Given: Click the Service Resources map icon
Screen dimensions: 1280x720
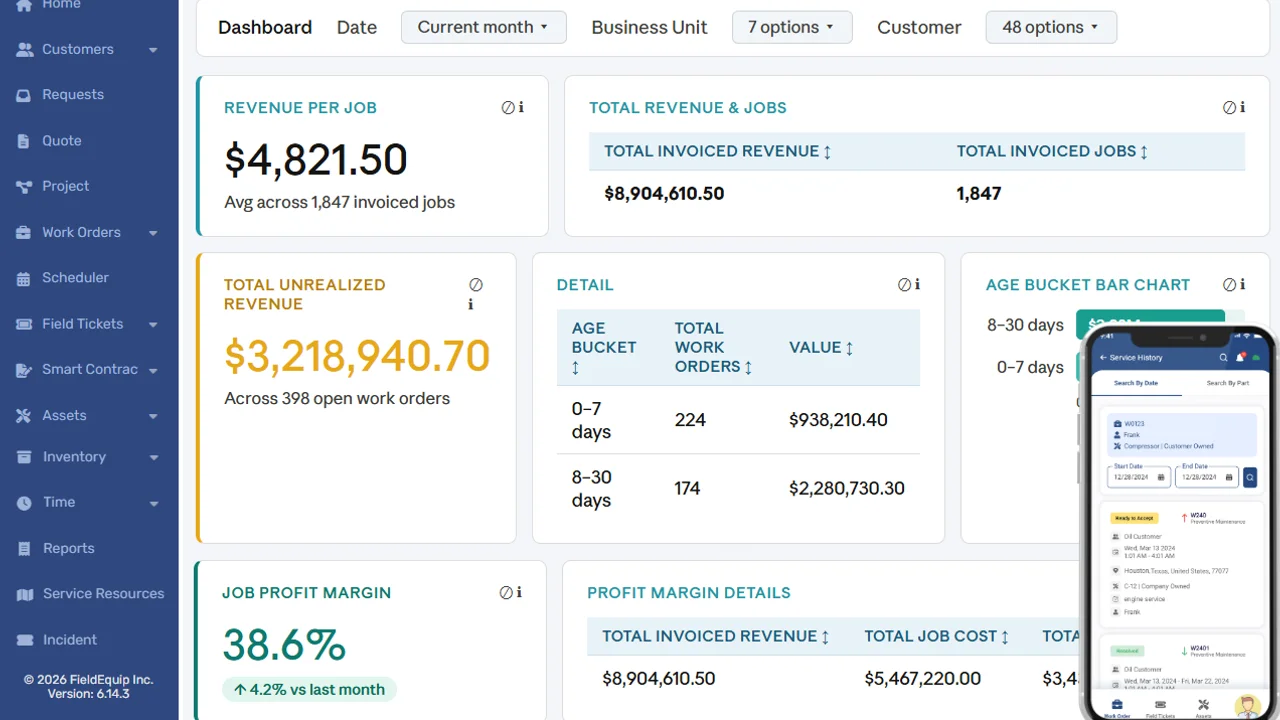Looking at the screenshot, I should [24, 594].
